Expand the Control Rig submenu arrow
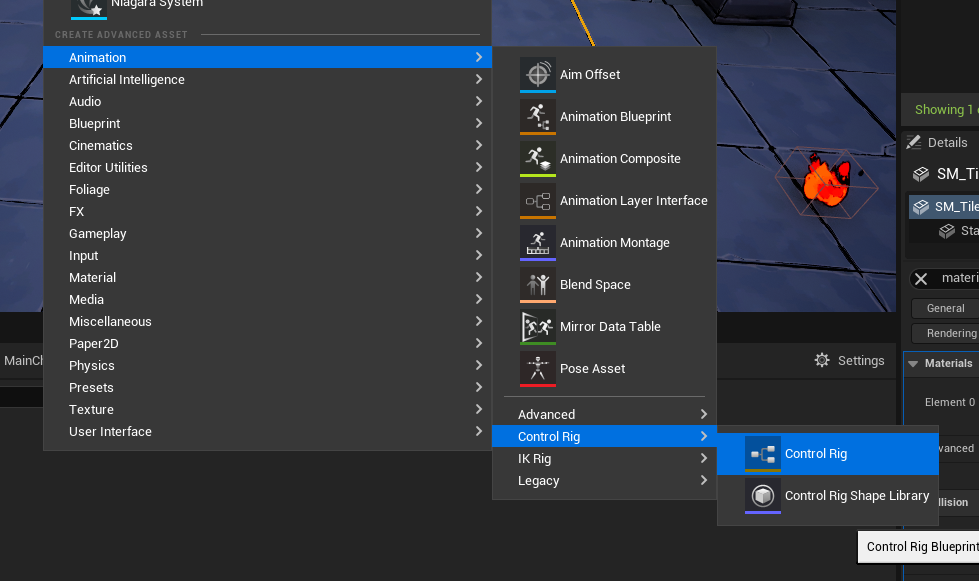 point(704,436)
